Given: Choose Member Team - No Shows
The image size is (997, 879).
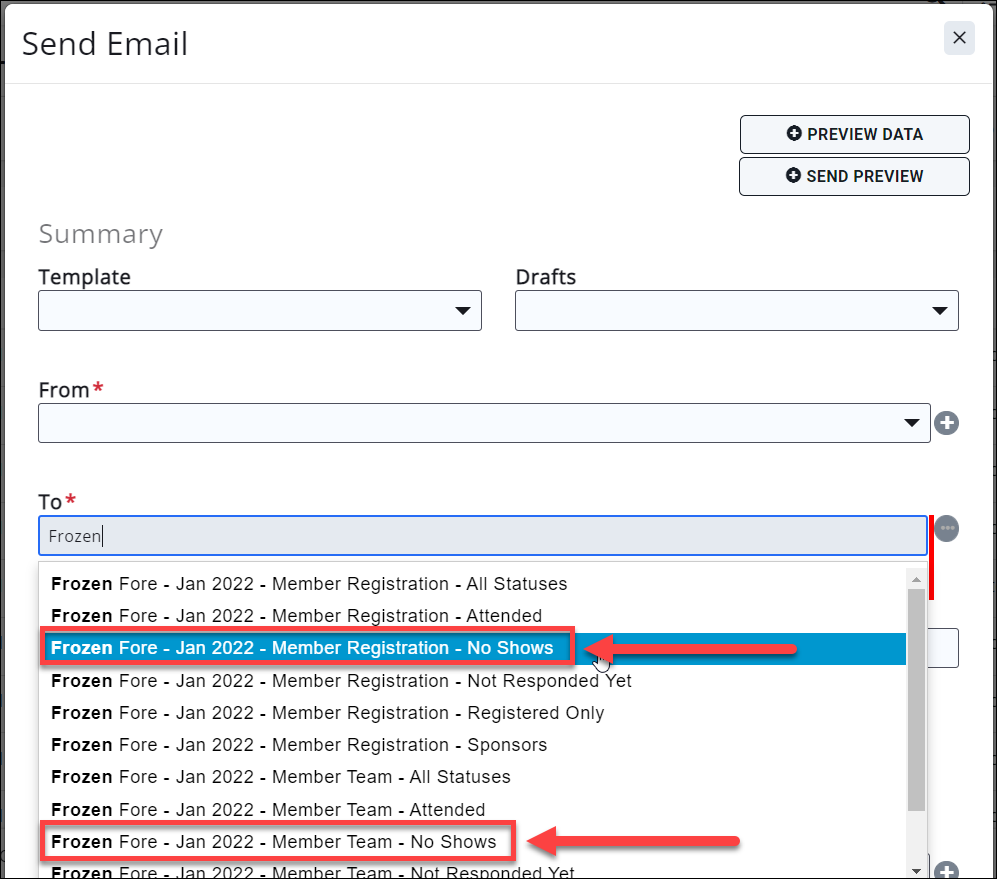Looking at the screenshot, I should point(274,842).
